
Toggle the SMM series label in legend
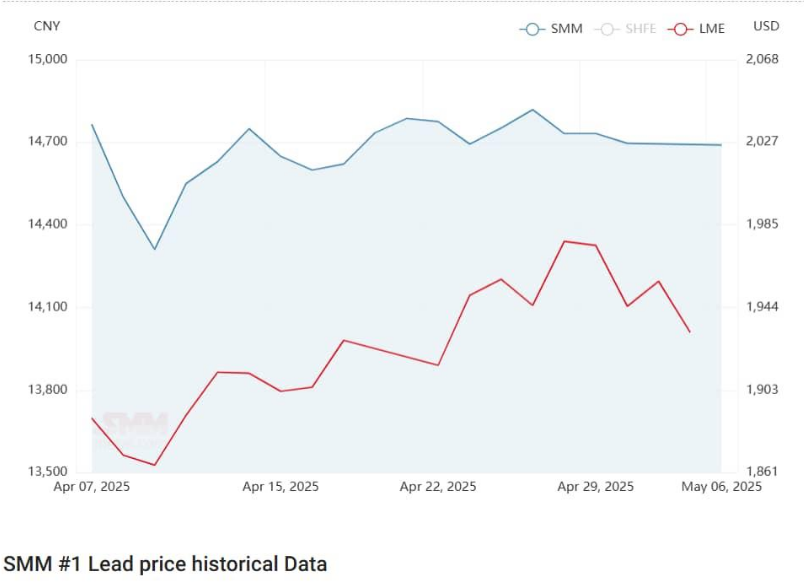[x=566, y=29]
